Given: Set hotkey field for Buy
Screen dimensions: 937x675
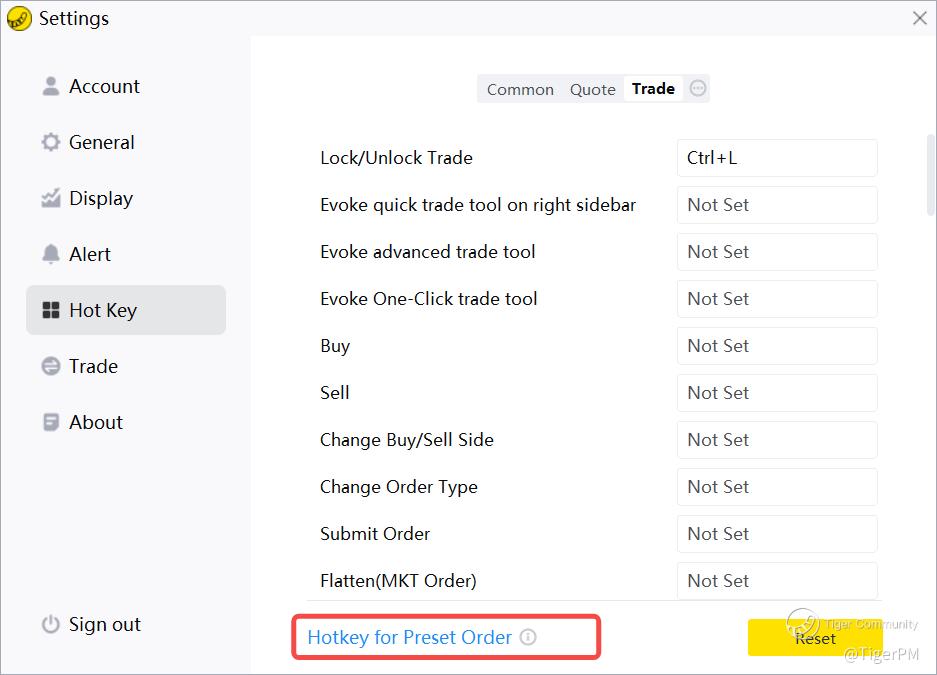Looking at the screenshot, I should click(777, 346).
